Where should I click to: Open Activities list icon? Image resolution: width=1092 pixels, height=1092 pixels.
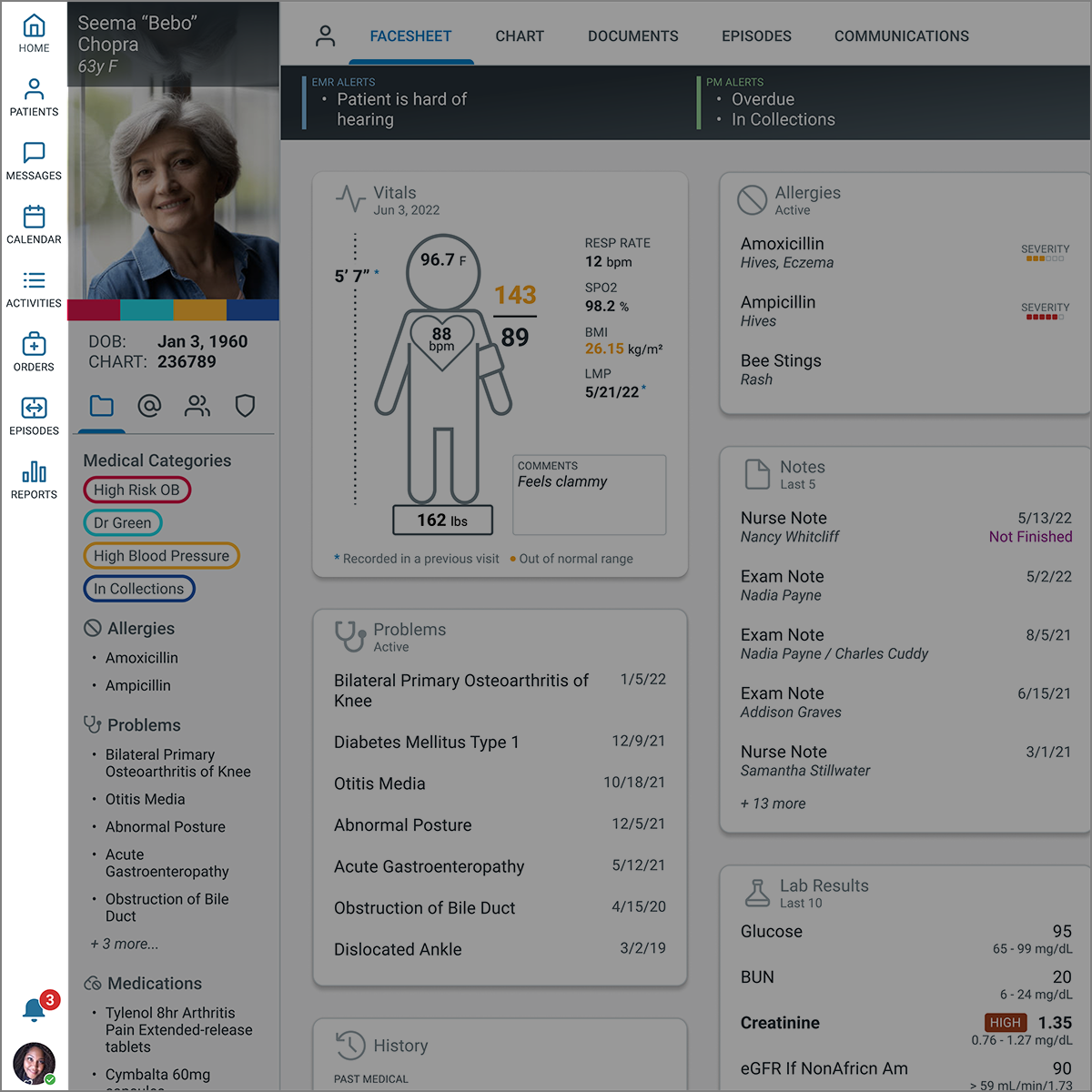point(34,288)
